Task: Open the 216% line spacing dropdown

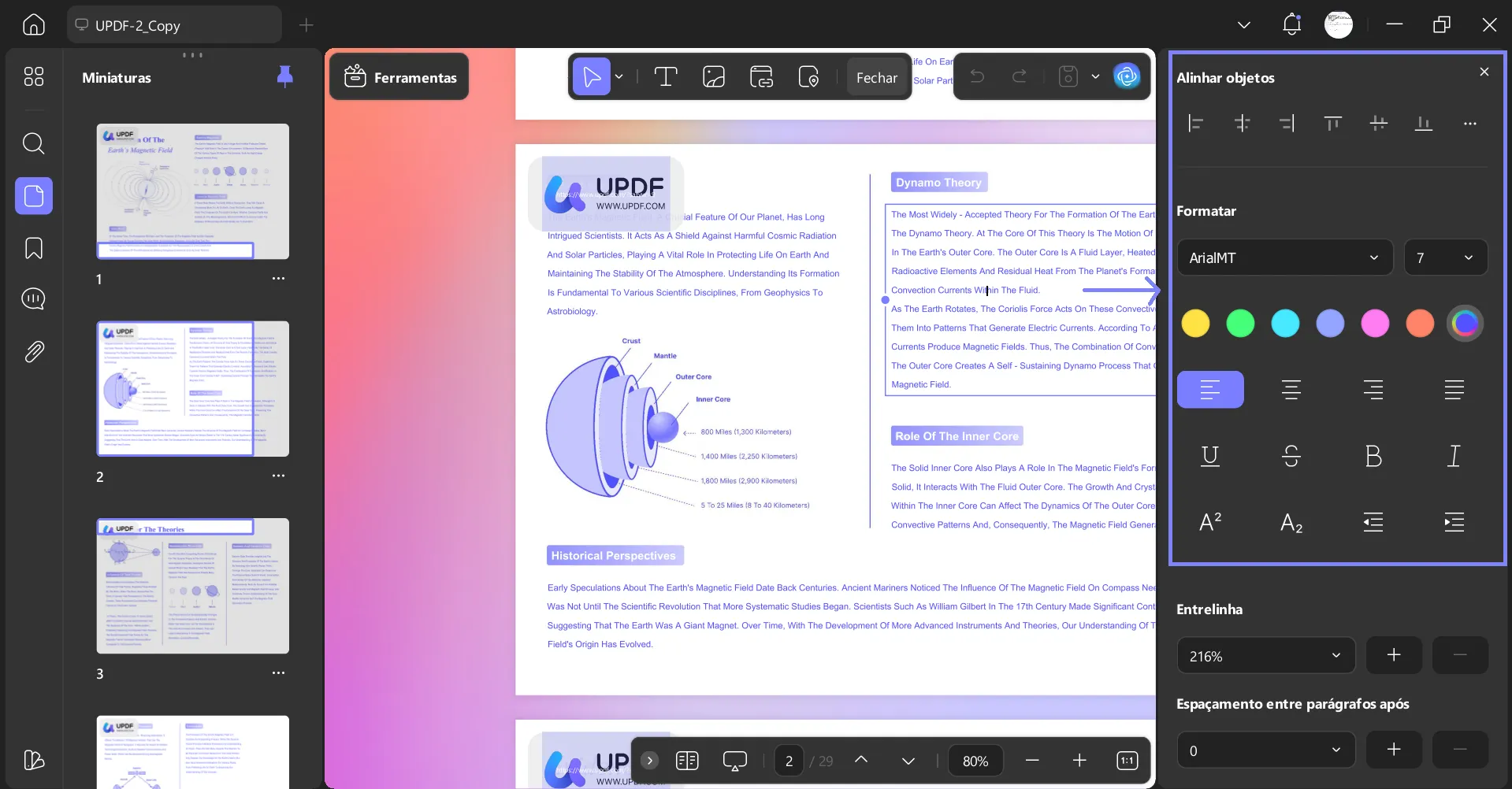Action: 1265,655
